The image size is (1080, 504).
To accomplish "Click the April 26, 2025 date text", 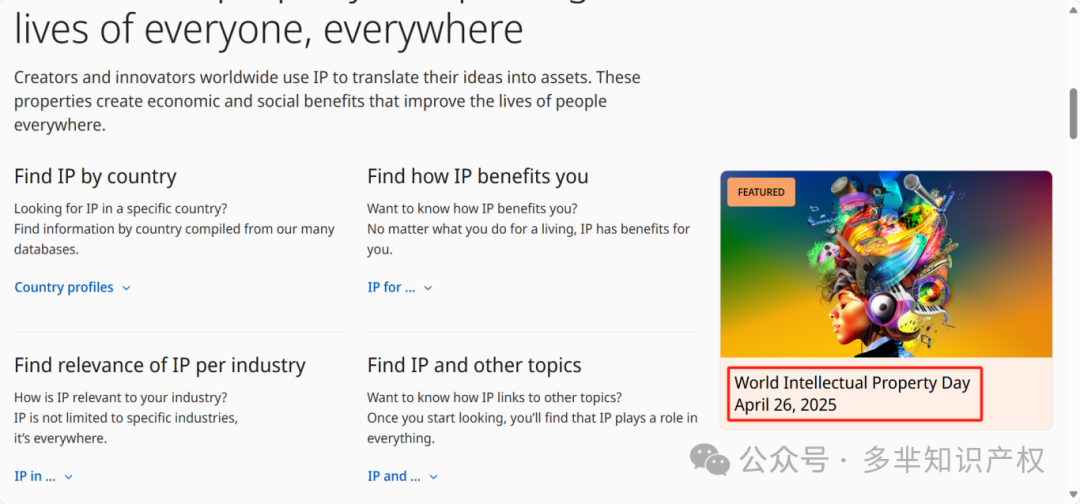I will pos(785,405).
